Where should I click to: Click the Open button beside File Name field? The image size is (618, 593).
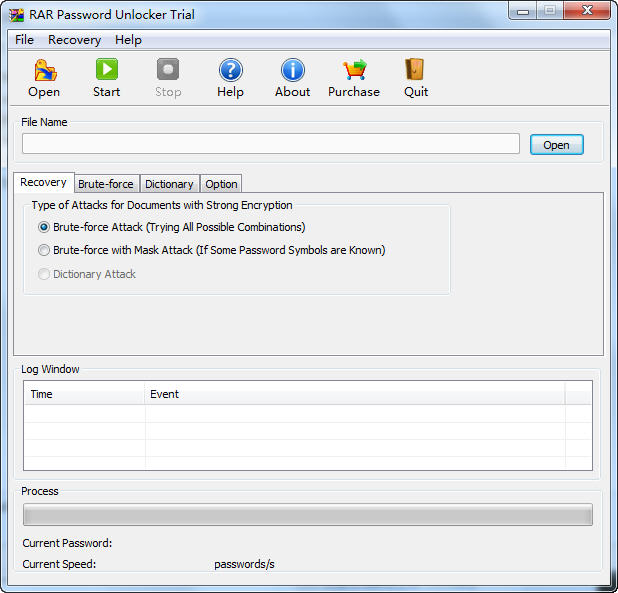(556, 145)
